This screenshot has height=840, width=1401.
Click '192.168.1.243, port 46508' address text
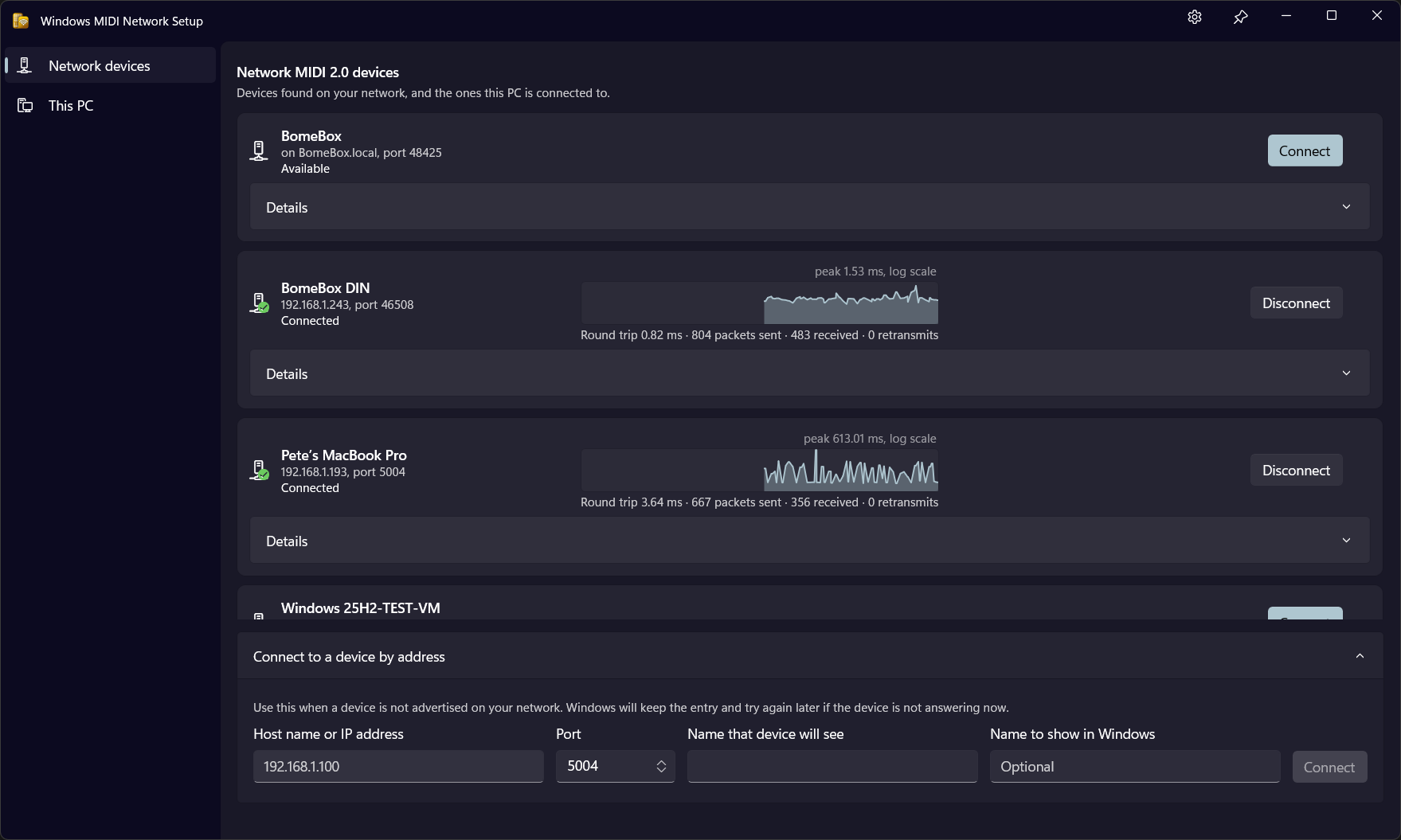coord(347,305)
